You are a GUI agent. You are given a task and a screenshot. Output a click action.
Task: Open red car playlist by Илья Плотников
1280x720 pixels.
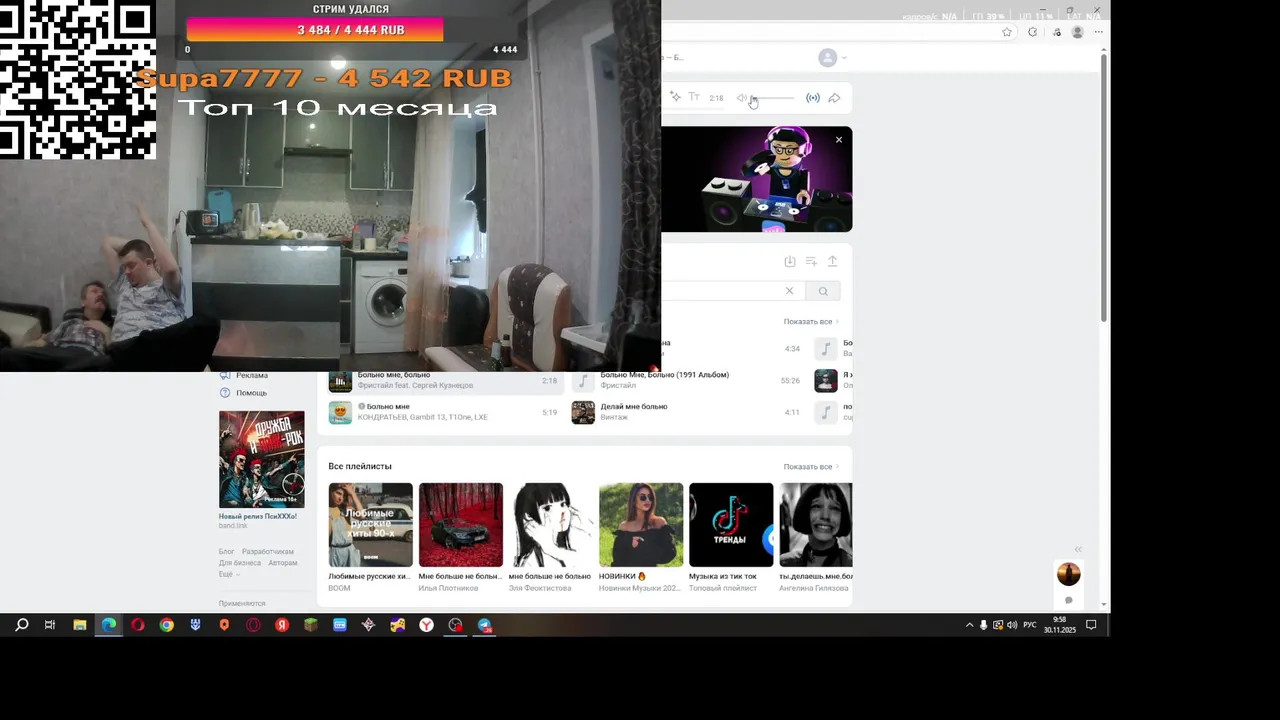point(461,525)
